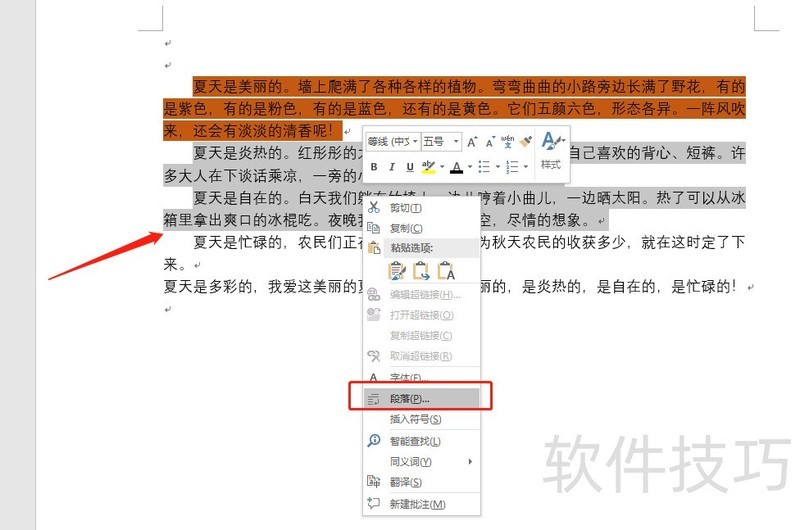Click the scissors cut icon
Screen dimensions: 800x530
click(374, 208)
